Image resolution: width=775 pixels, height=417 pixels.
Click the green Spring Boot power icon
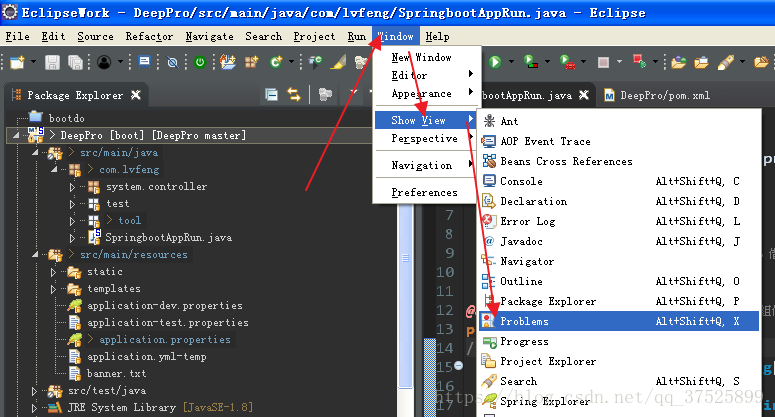200,62
